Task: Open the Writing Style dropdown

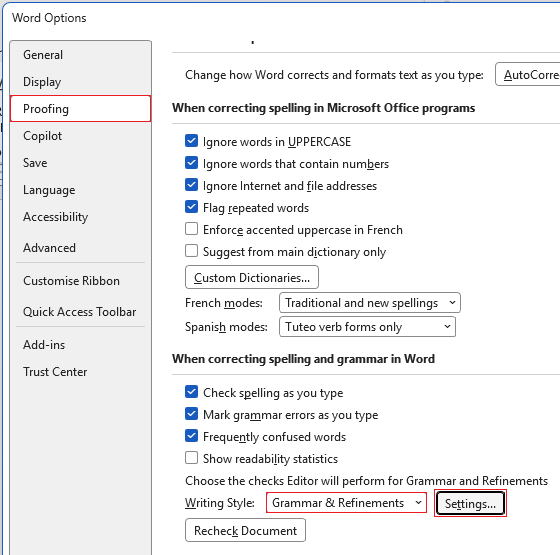Action: pos(346,503)
